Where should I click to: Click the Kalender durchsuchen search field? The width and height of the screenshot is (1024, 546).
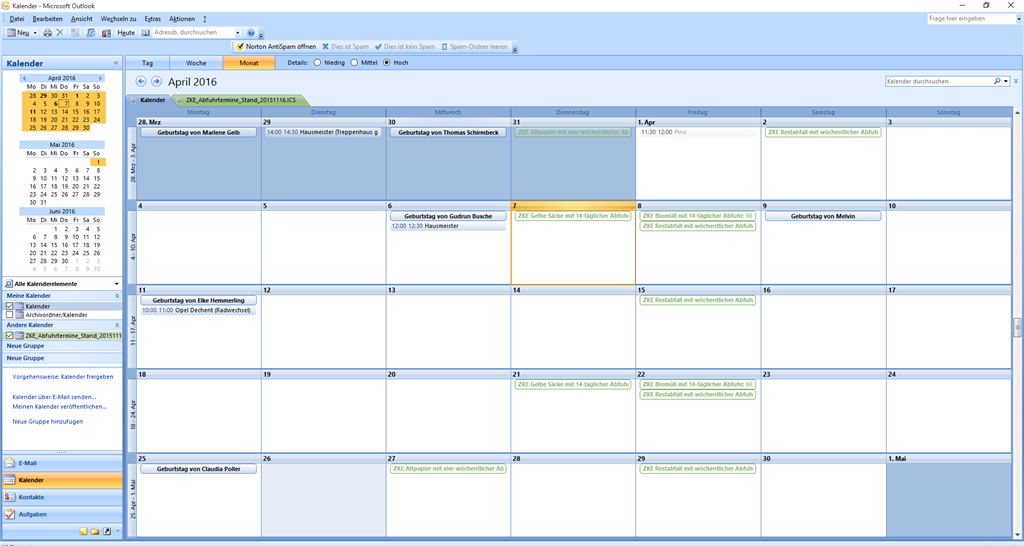tap(938, 81)
